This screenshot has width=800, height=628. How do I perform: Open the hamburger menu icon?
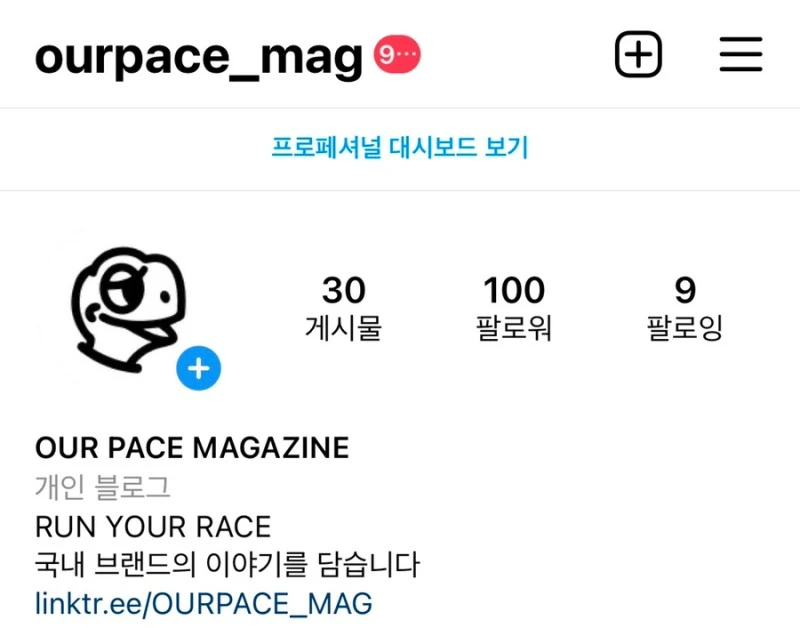pyautogui.click(x=741, y=54)
